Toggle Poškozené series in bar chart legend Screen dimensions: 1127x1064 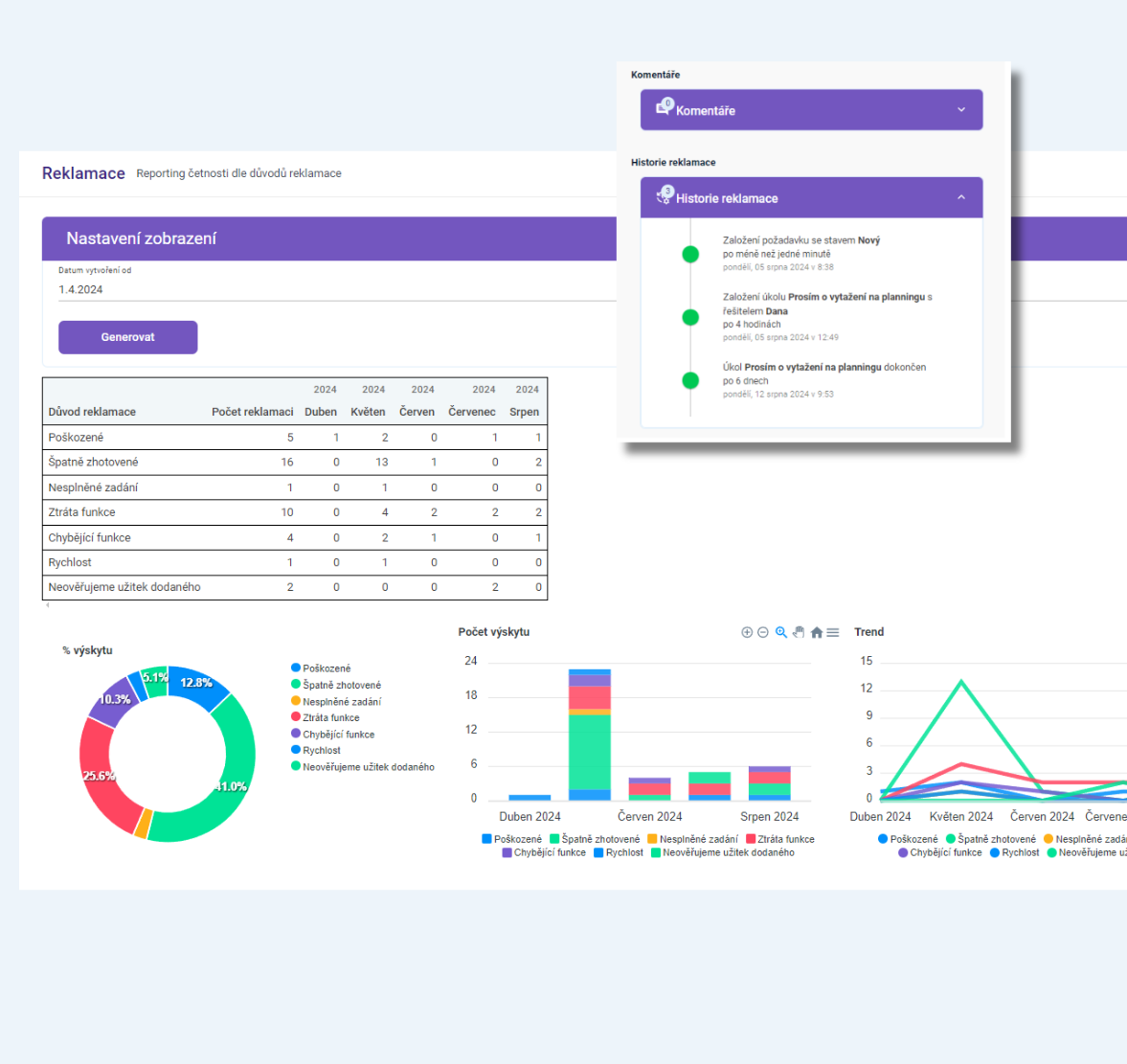pyautogui.click(x=511, y=839)
